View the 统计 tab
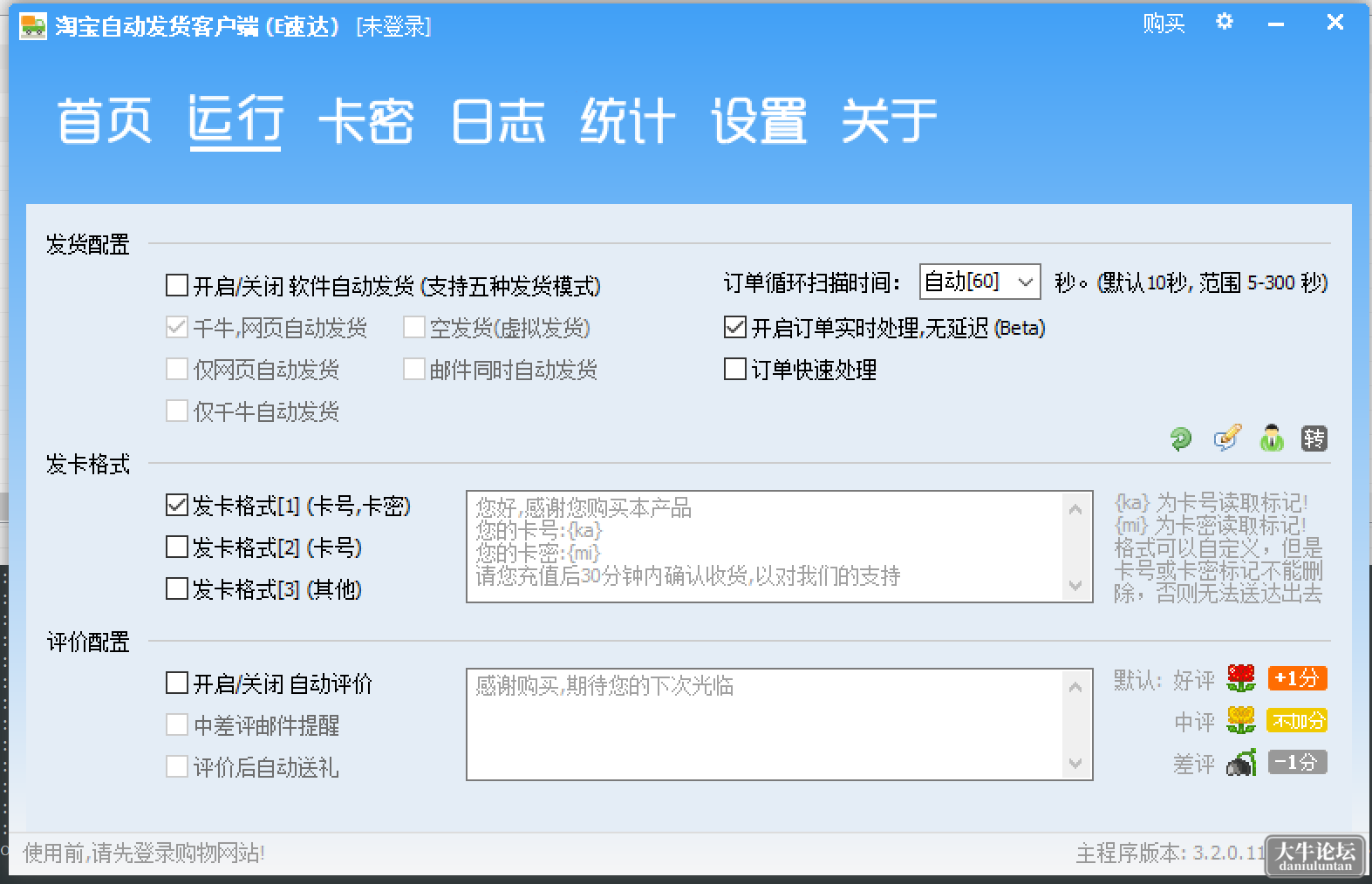Image resolution: width=1372 pixels, height=884 pixels. tap(628, 120)
